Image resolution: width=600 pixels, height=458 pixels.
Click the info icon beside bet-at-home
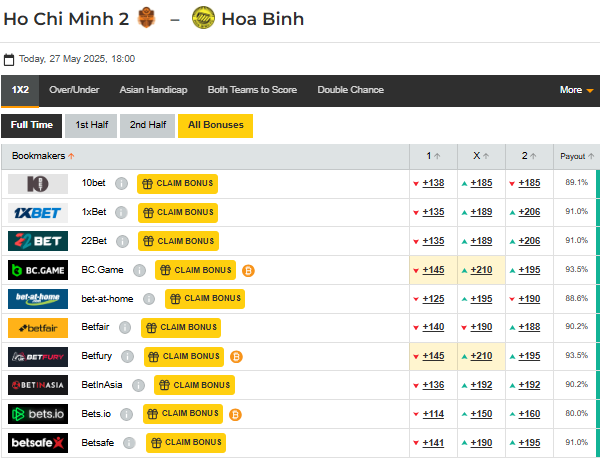(149, 299)
